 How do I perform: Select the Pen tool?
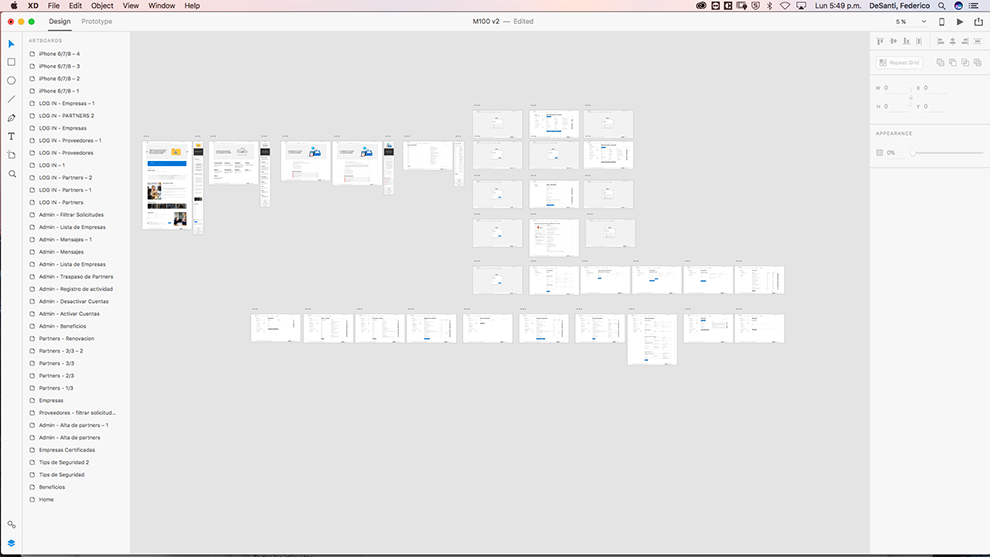pos(12,118)
